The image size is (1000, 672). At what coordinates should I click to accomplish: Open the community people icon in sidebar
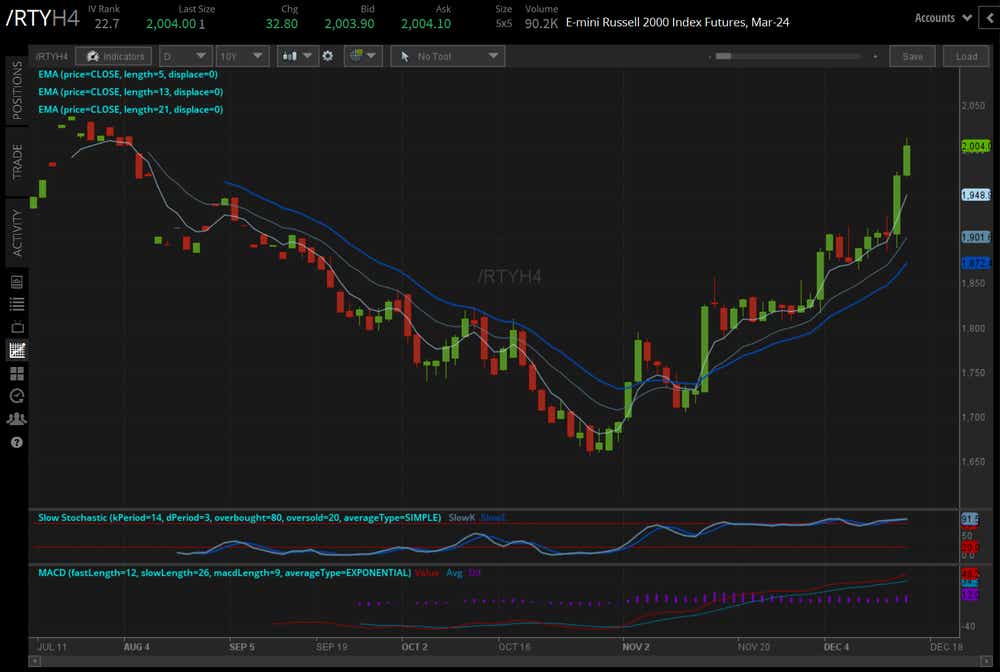(17, 419)
